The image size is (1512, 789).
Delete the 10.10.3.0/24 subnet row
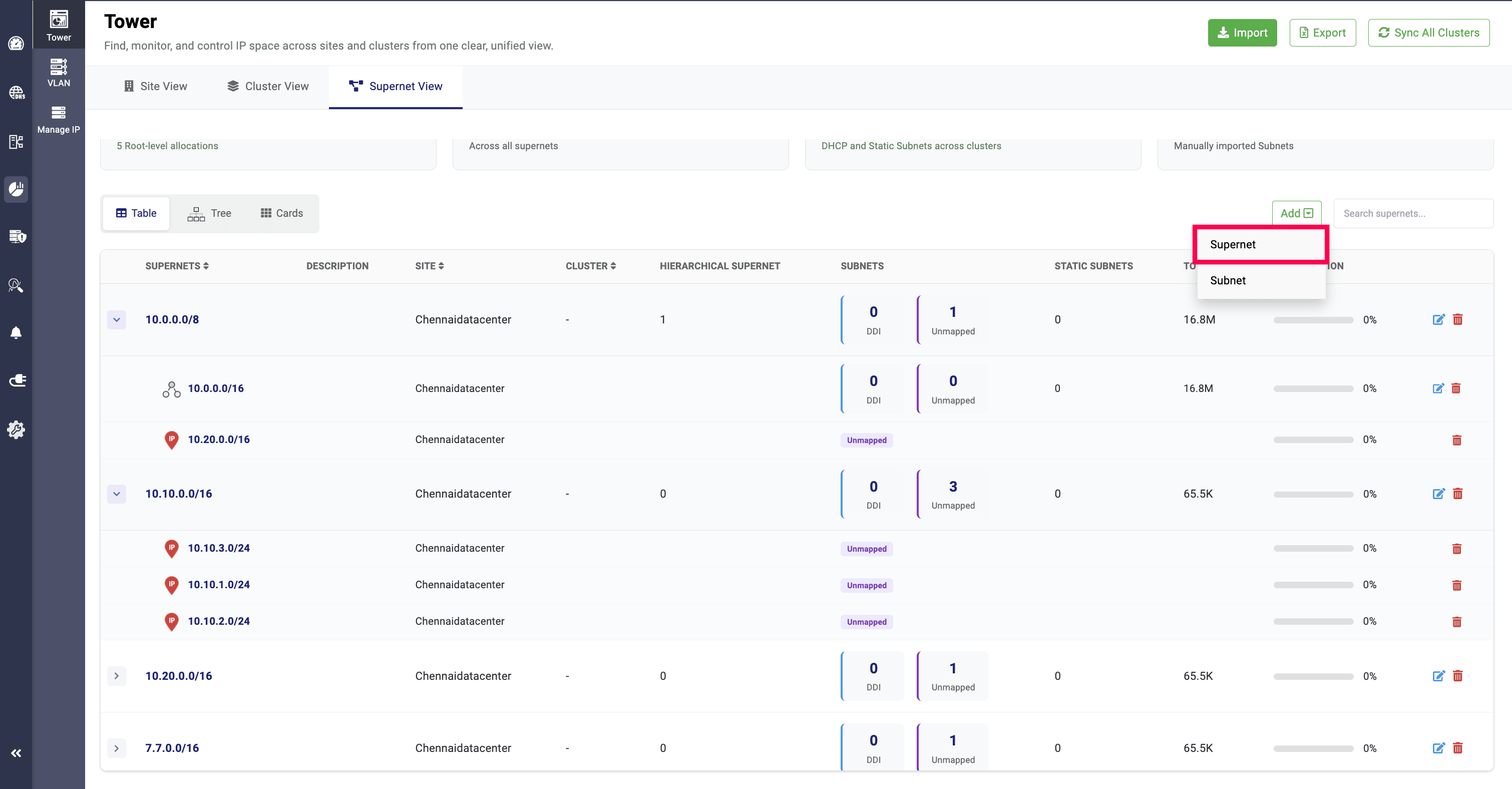[1456, 548]
